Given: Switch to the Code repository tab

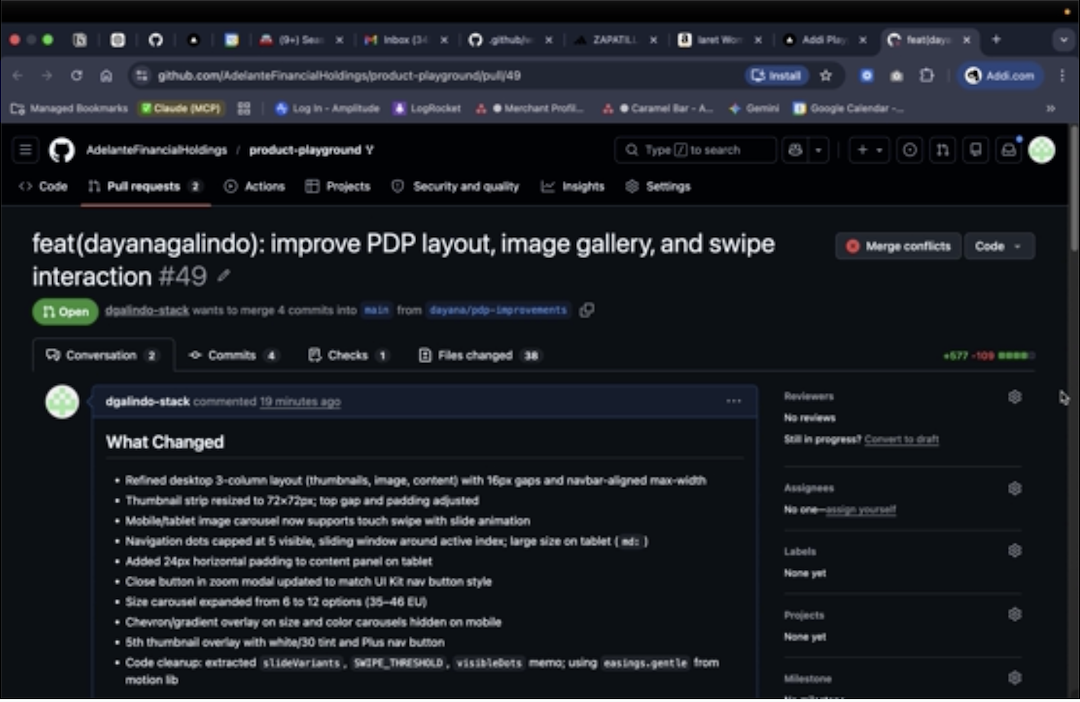Looking at the screenshot, I should click(x=43, y=187).
